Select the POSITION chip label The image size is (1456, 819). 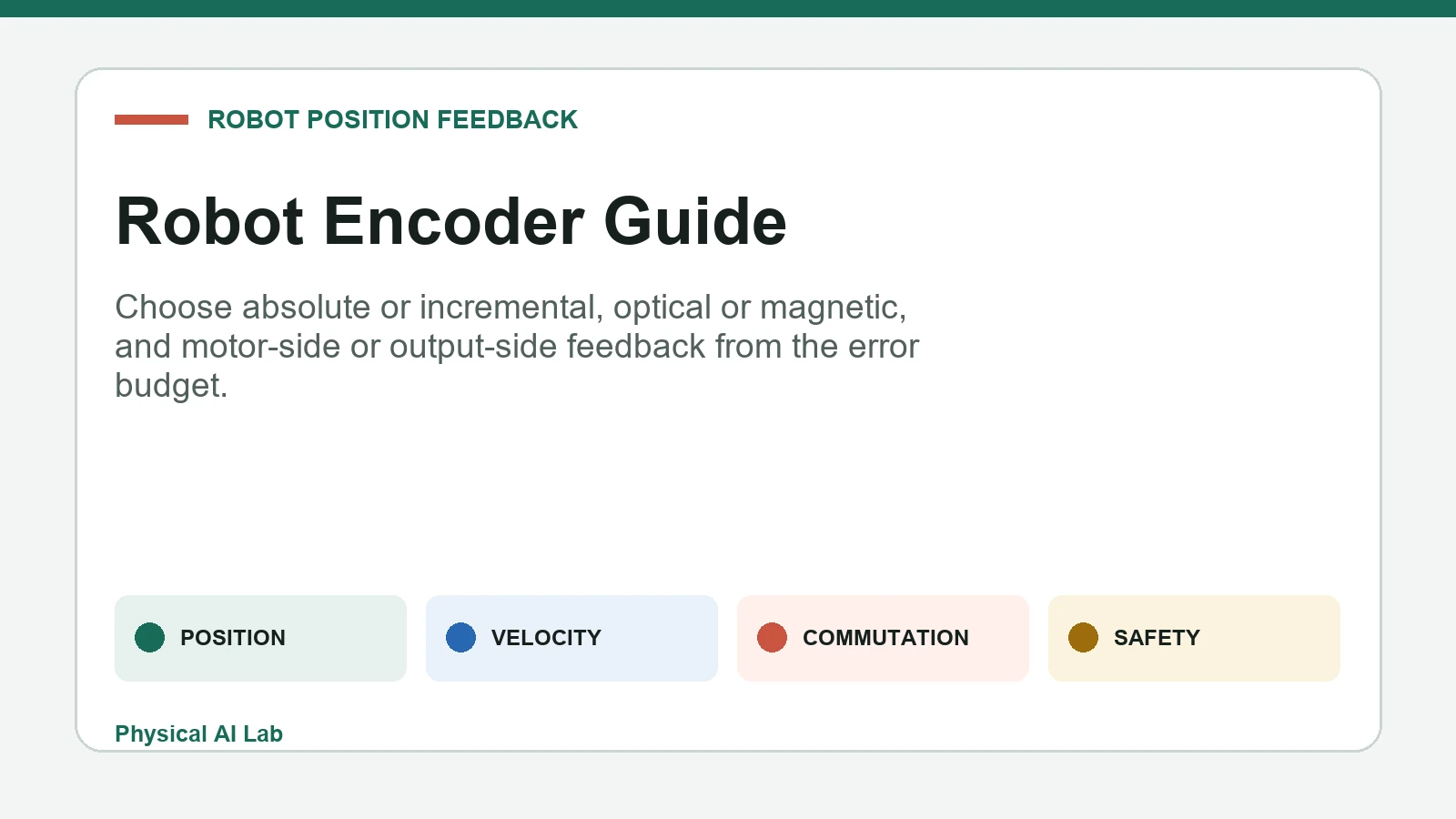click(x=233, y=638)
